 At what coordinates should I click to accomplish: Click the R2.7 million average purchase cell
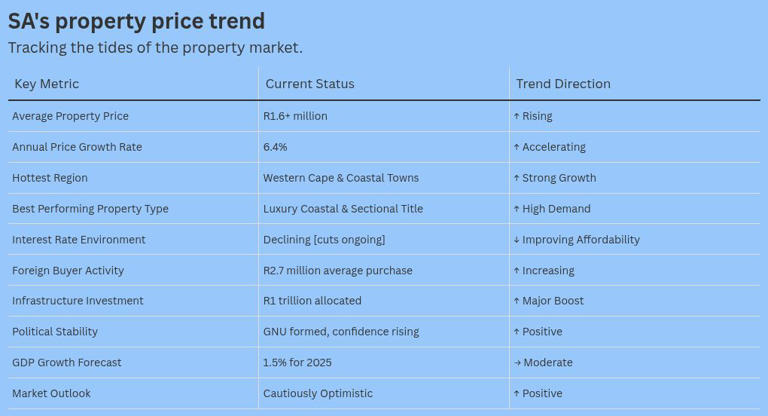337,270
